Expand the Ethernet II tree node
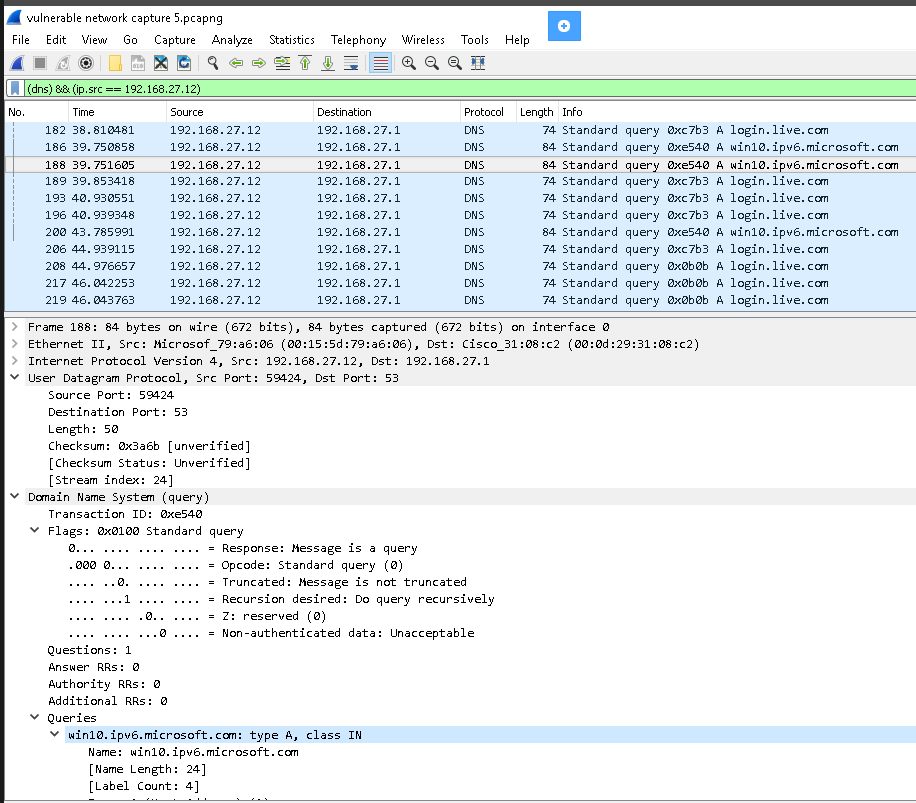This screenshot has height=803, width=916. pos(14,344)
